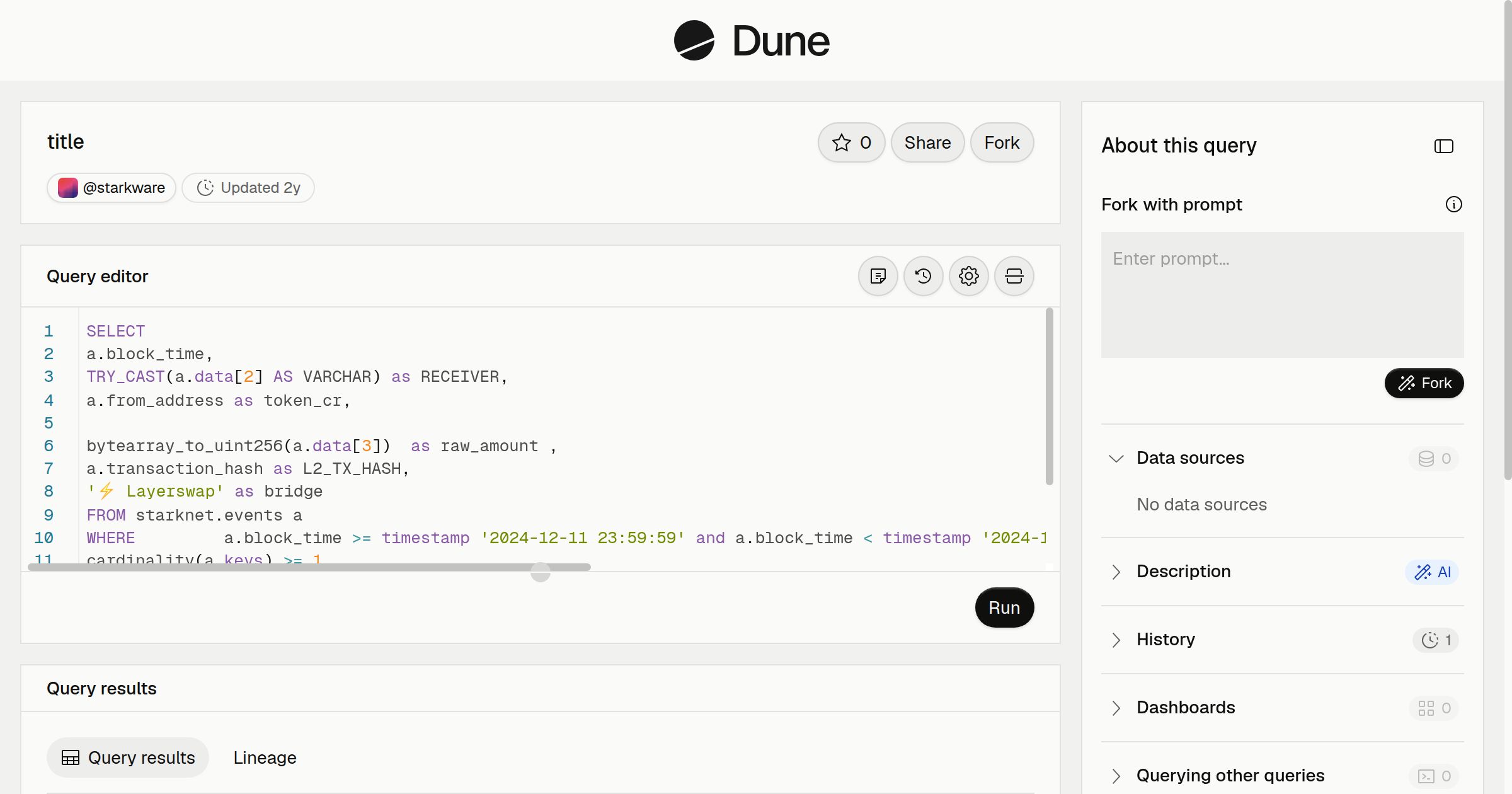
Task: Click the page's main vertical scrollbar
Action: pyautogui.click(x=1508, y=239)
